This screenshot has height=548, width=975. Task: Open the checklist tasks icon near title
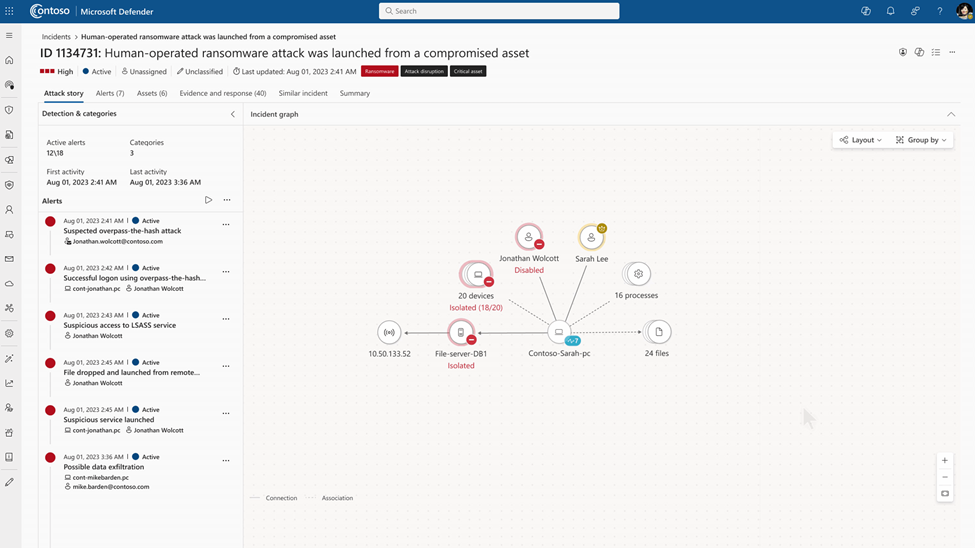pyautogui.click(x=936, y=52)
